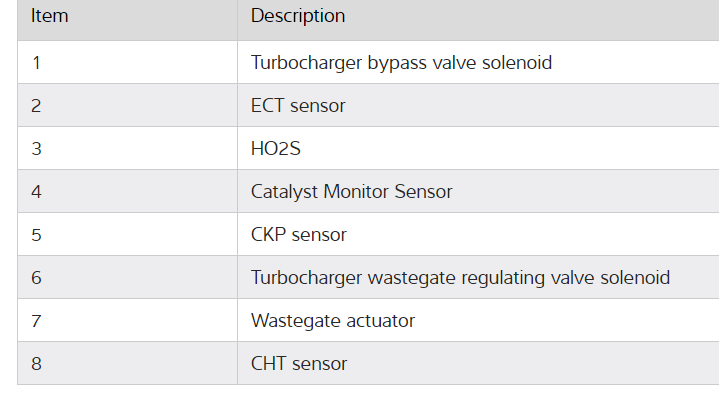Click the Item column header

pyautogui.click(x=49, y=16)
